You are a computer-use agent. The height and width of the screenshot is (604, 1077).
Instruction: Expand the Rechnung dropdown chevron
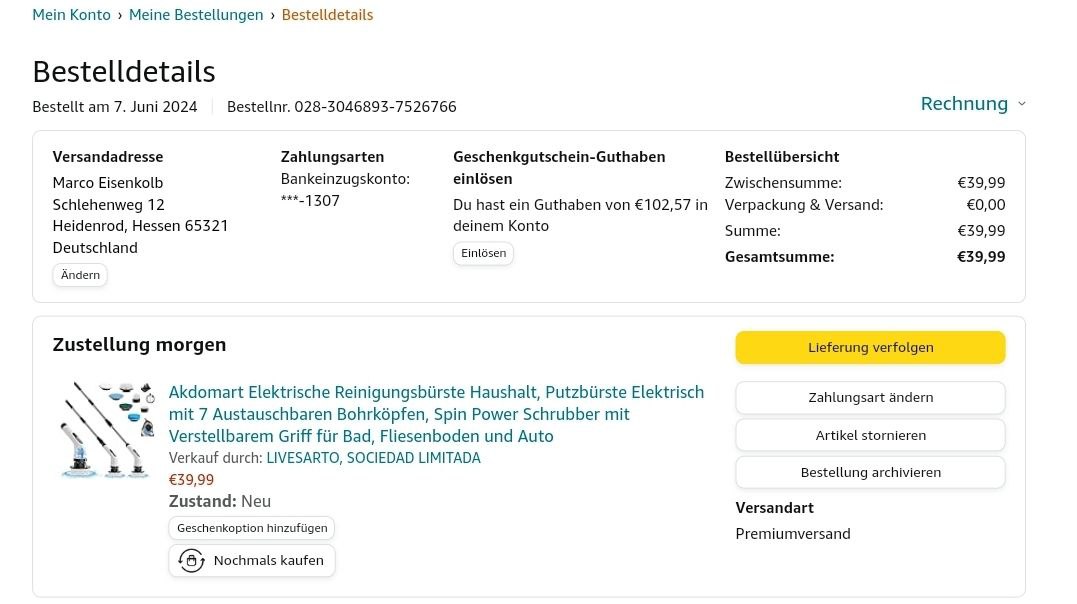[x=1021, y=104]
